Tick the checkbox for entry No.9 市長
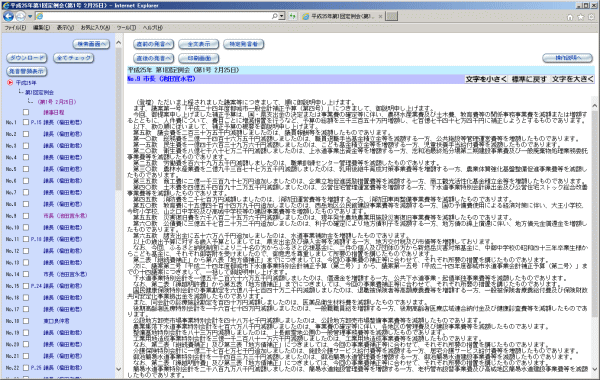Viewport: 600px width, 380px height. click(x=26, y=216)
